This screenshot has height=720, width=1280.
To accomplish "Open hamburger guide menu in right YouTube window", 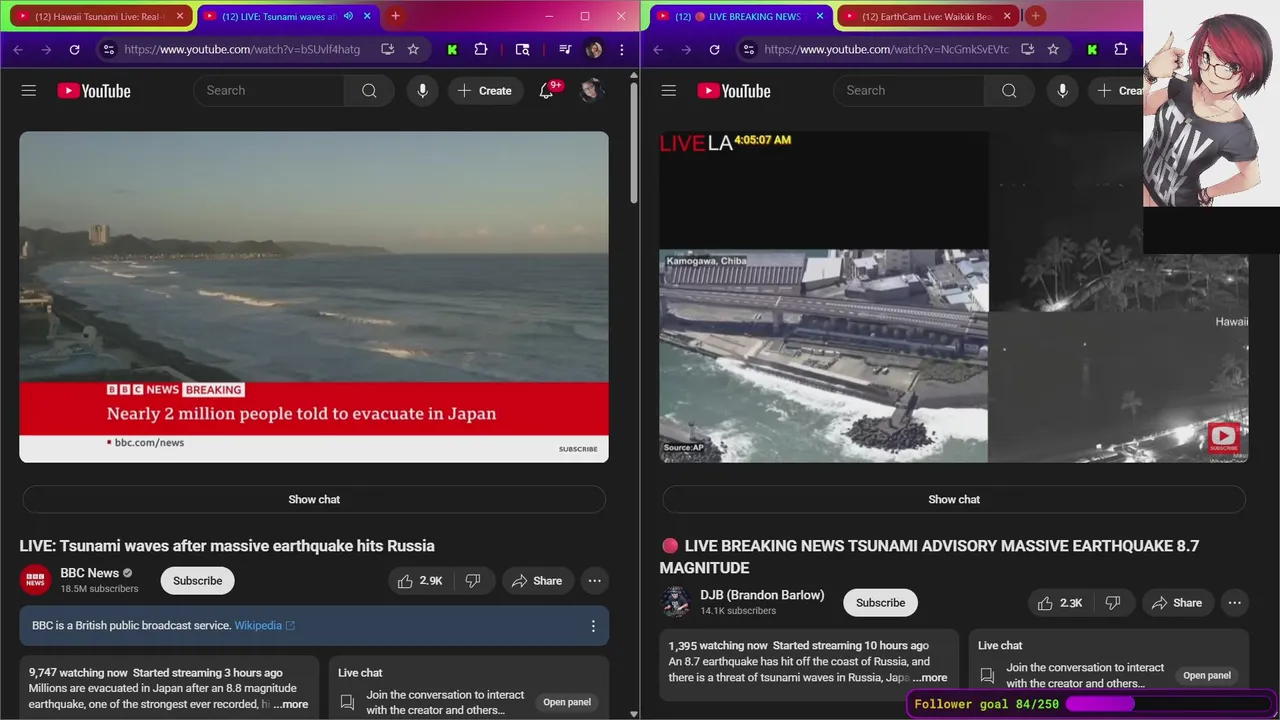I will coord(668,91).
